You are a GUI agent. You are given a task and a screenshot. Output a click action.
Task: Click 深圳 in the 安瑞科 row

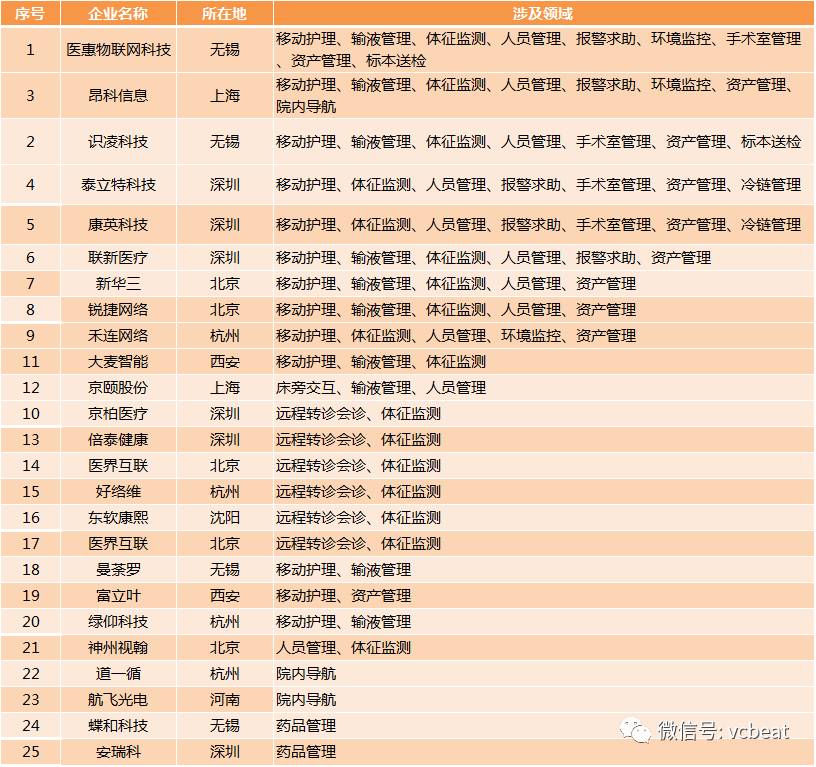[x=224, y=751]
